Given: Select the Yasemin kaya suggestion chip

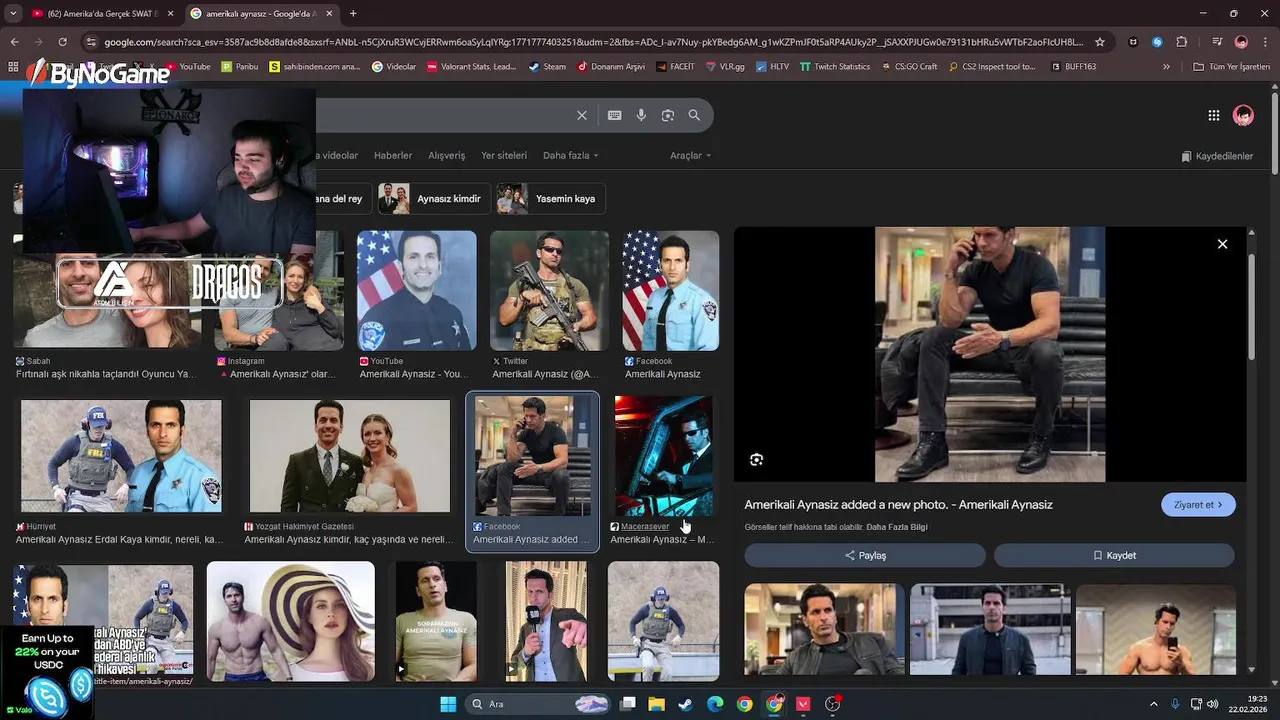Looking at the screenshot, I should tap(551, 199).
